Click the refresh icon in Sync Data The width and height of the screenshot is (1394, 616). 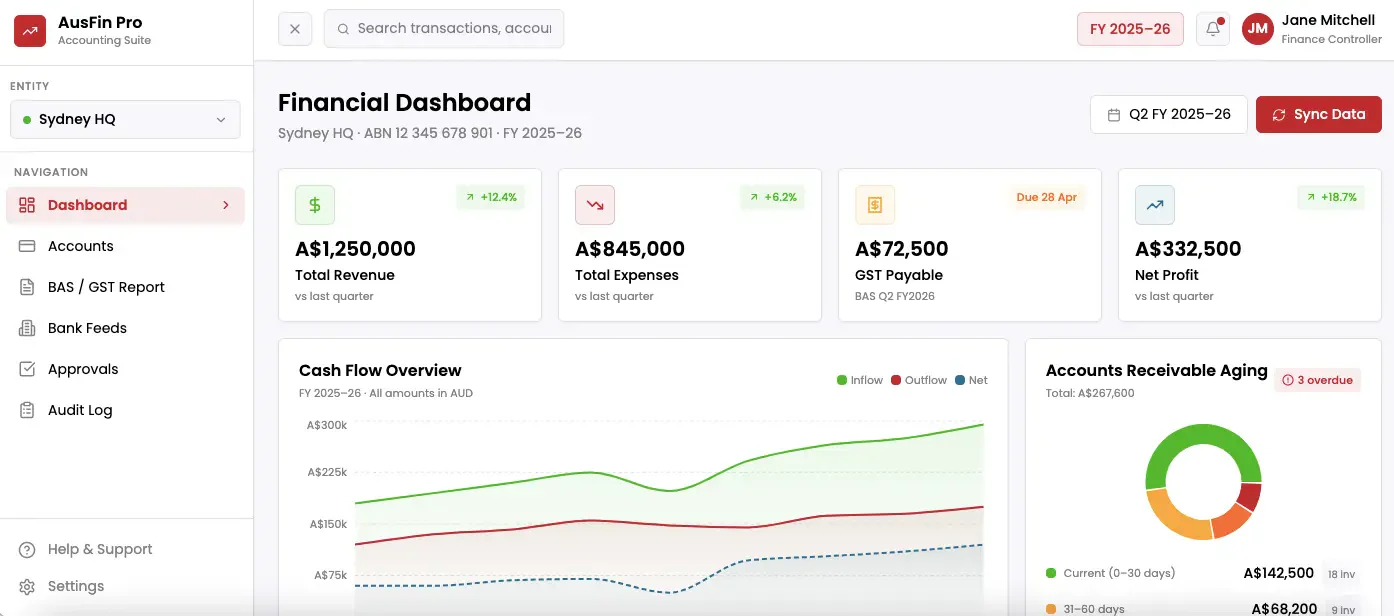1279,115
